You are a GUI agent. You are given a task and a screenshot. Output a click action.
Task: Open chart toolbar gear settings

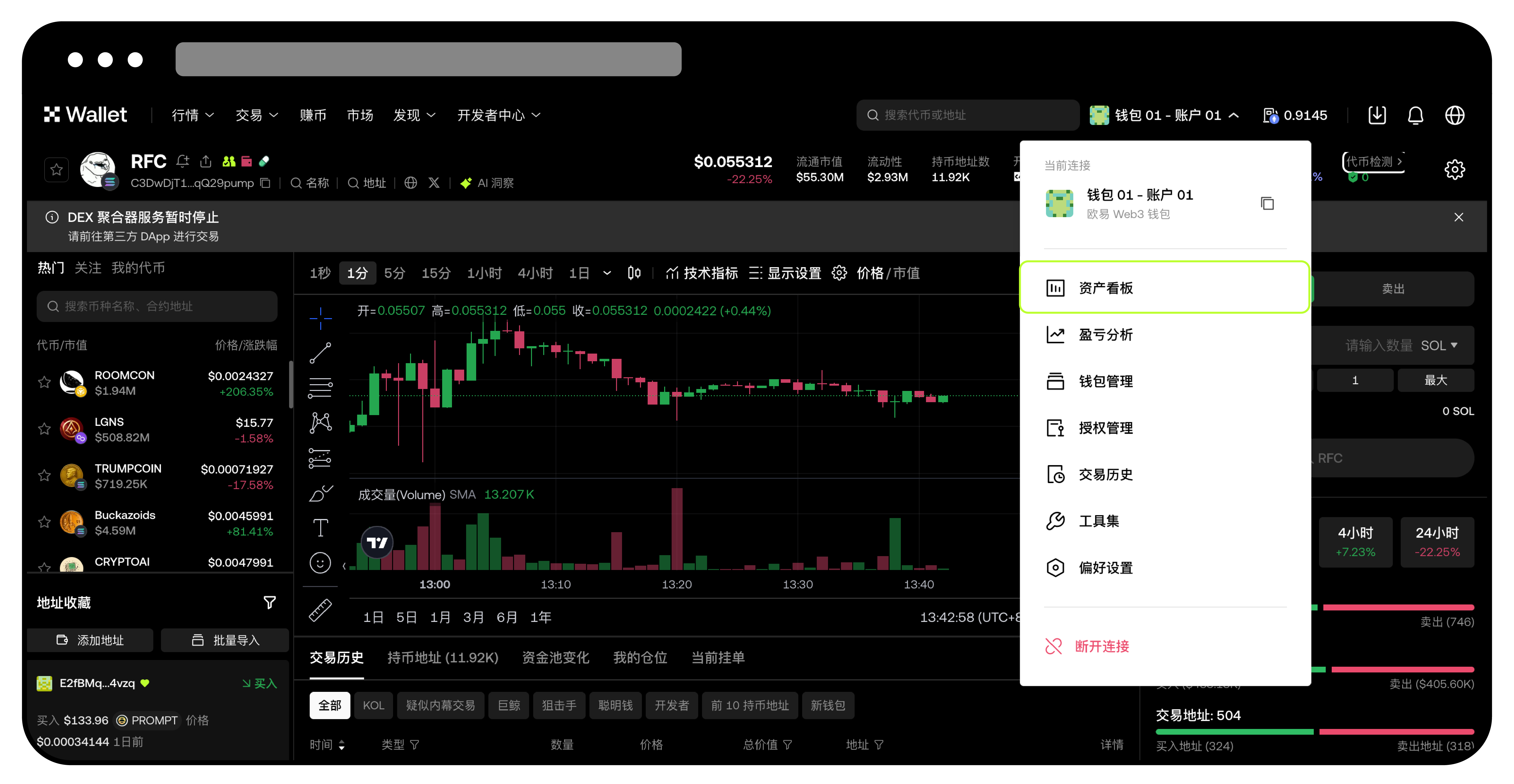click(839, 273)
